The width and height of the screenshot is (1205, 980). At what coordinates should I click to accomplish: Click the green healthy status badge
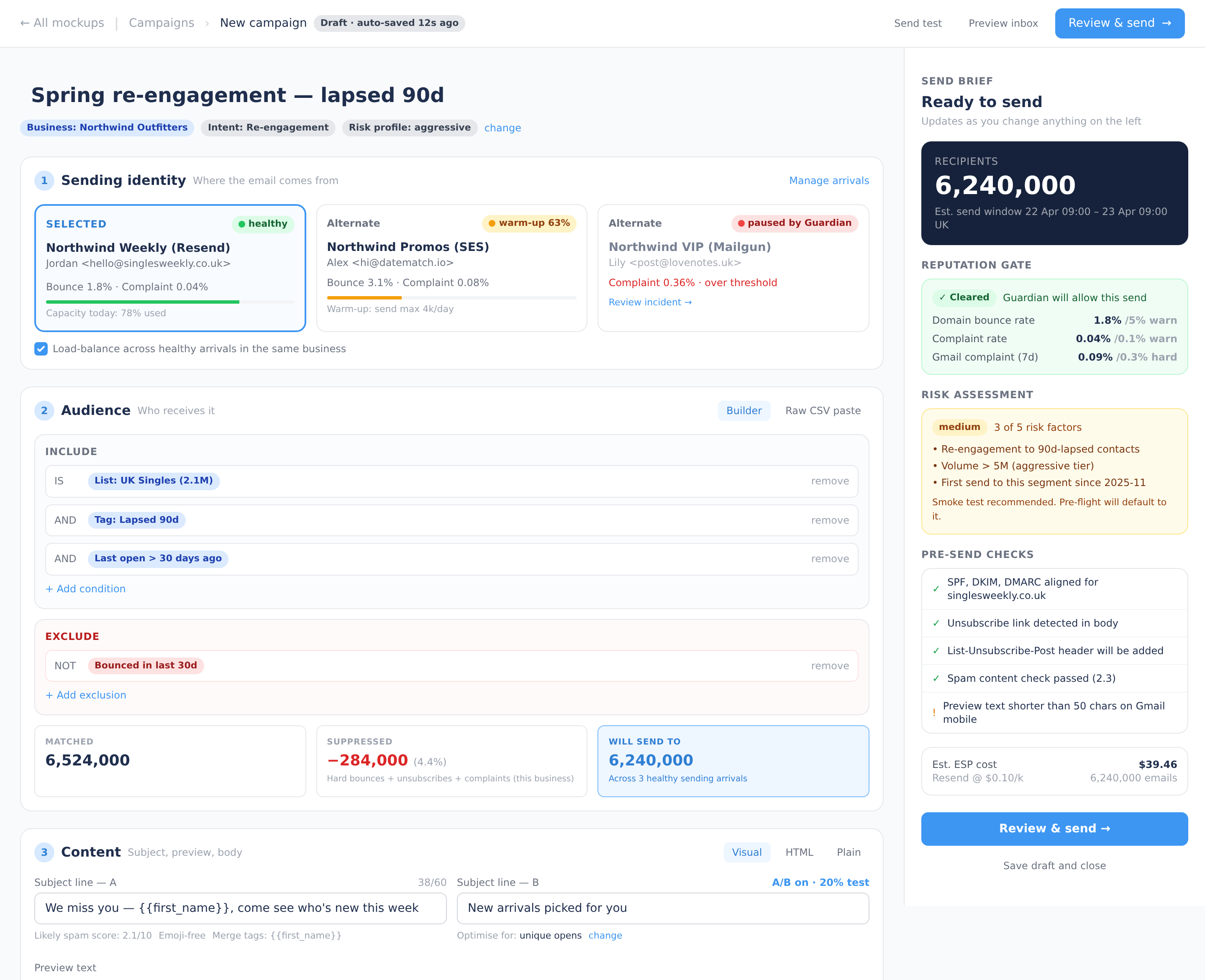263,223
